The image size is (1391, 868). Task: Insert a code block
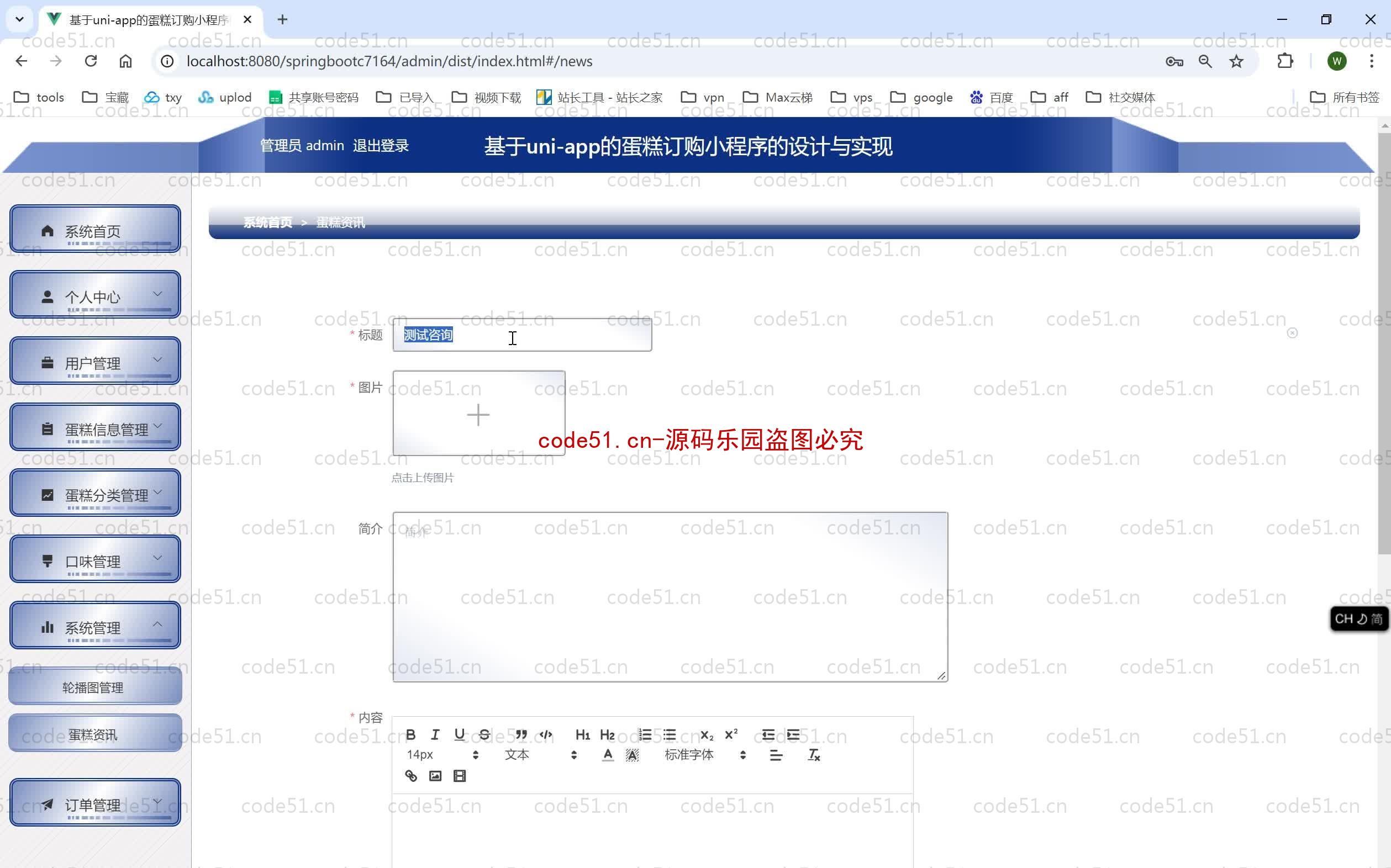546,734
